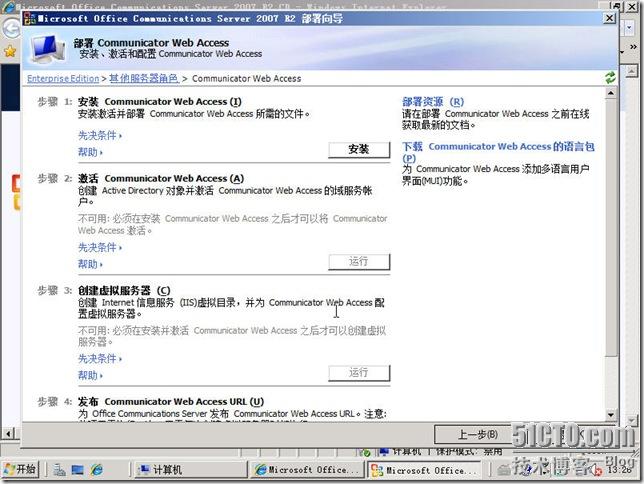Switch to the deployment wizard taskbar item
This screenshot has height=484, width=644.
point(423,470)
